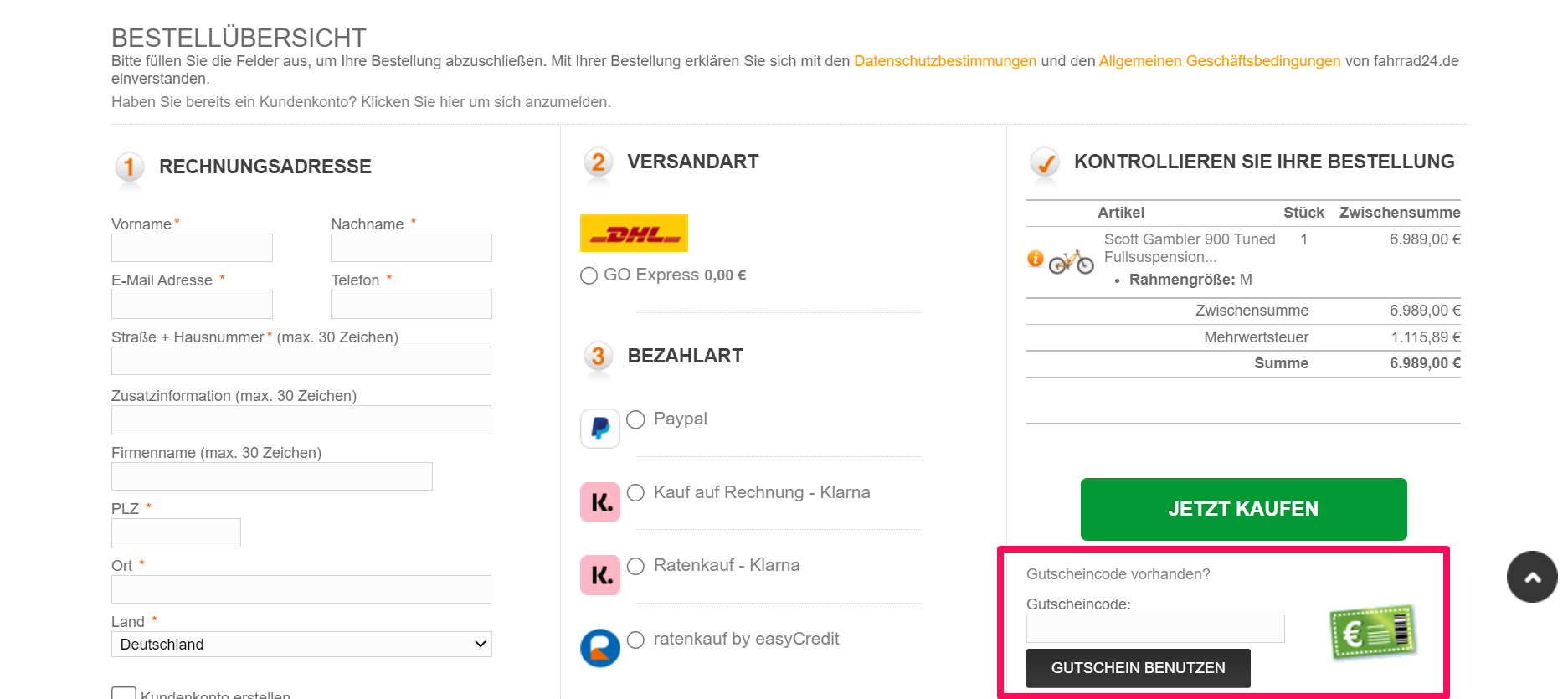Viewport: 1568px width, 699px height.
Task: Click the DHL shipping logo
Action: tap(634, 234)
